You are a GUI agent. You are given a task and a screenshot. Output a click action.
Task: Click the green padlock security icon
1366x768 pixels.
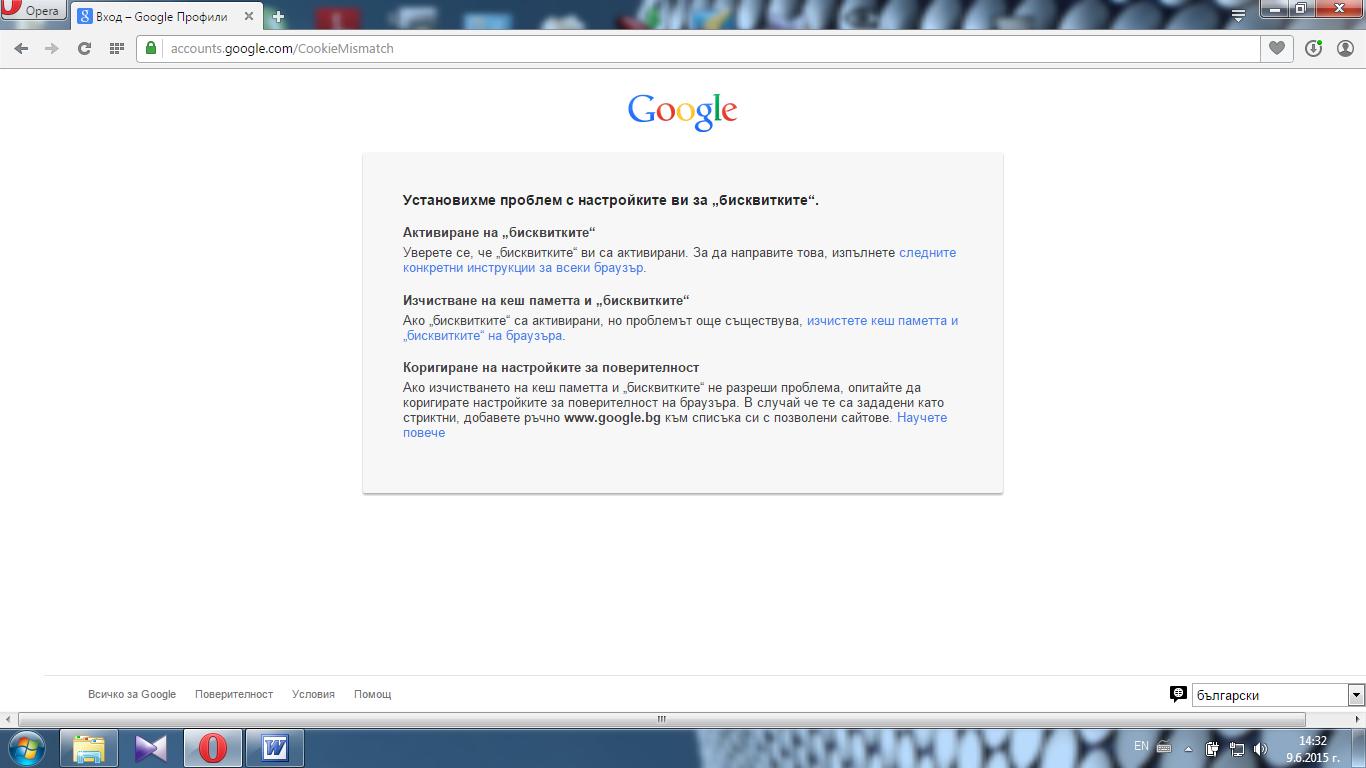coord(151,48)
